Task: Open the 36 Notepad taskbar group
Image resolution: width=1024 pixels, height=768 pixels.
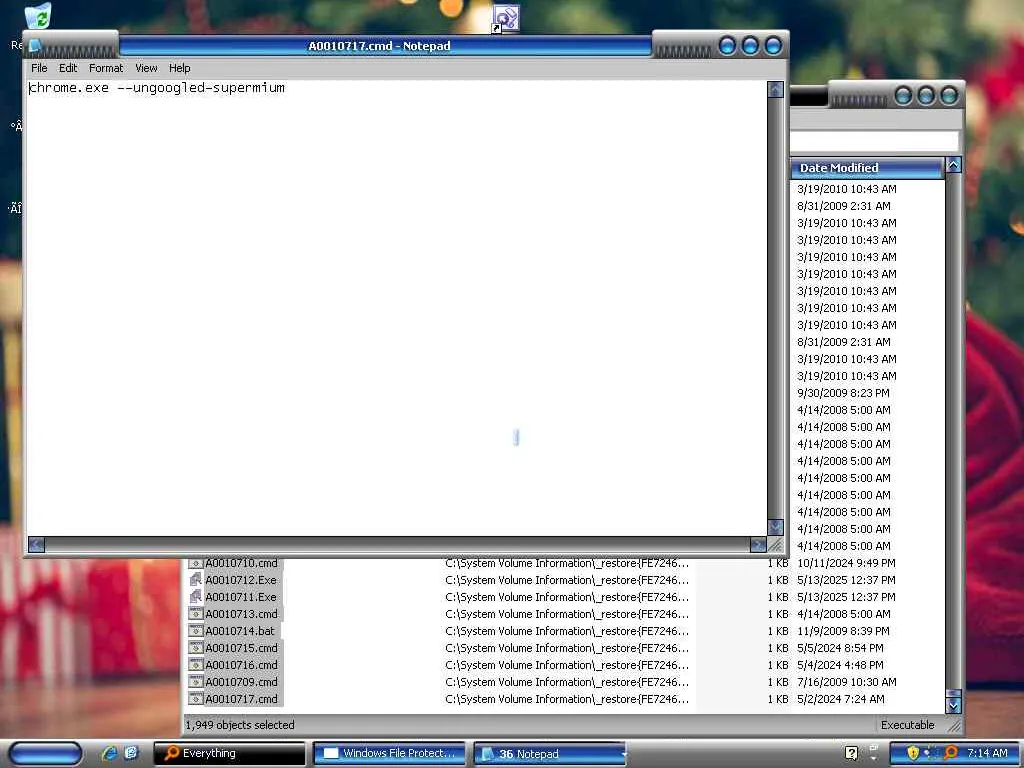Action: pos(547,754)
